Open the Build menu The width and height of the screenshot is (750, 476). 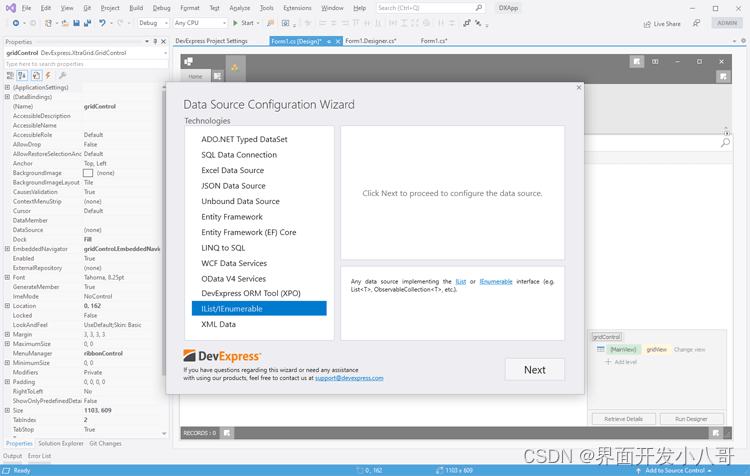click(x=136, y=8)
